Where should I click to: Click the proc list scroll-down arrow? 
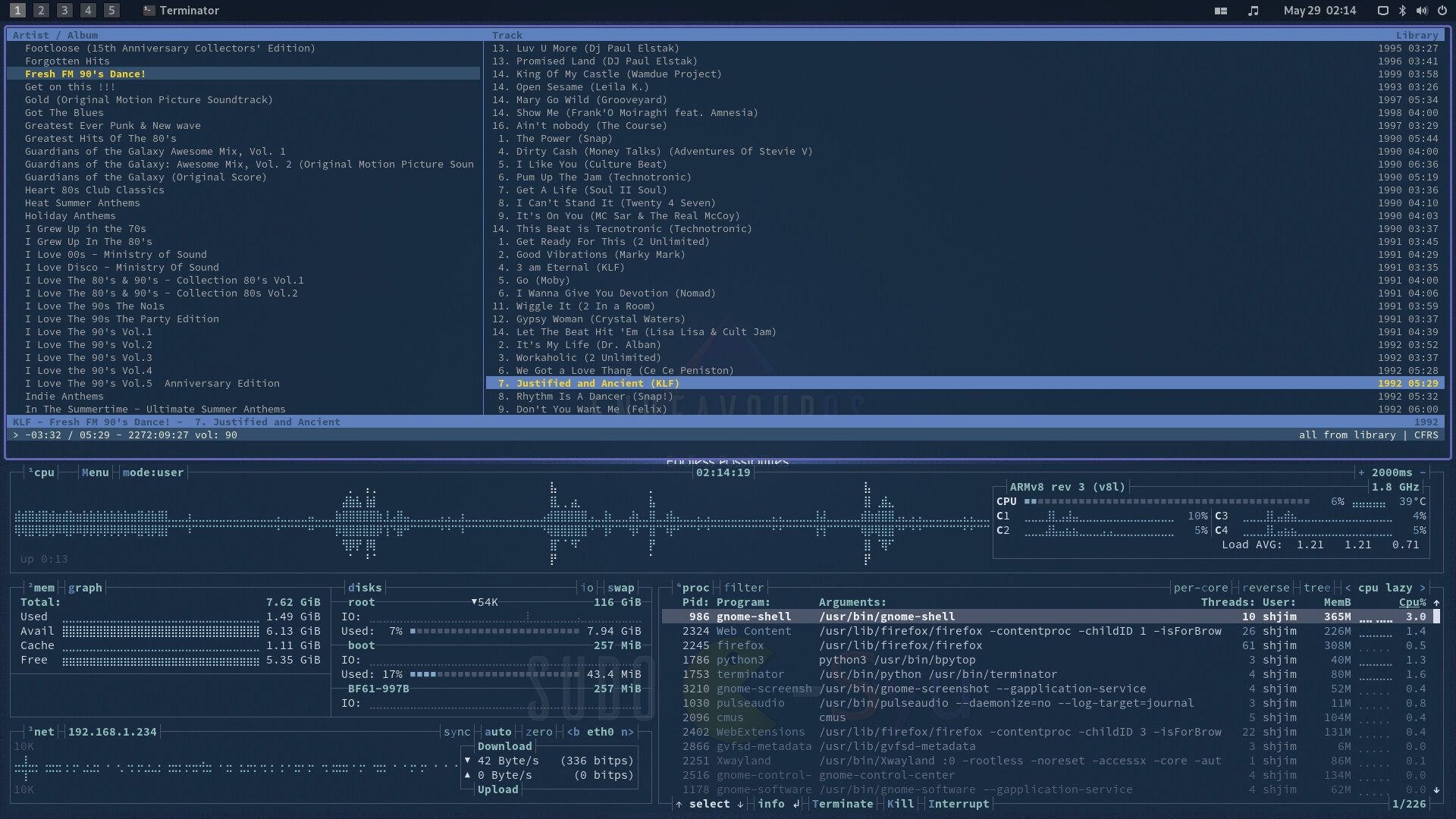(x=1436, y=789)
